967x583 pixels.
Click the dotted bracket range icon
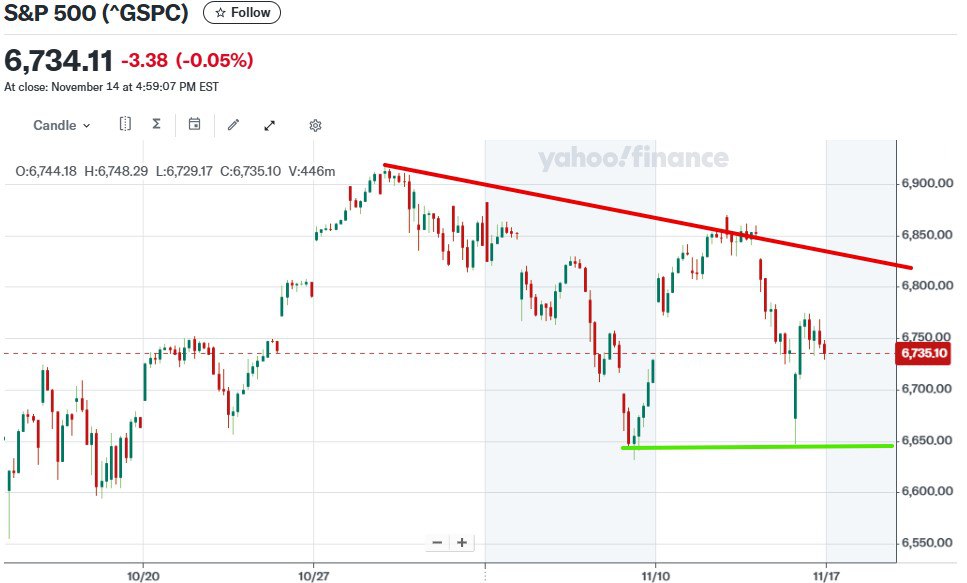pos(125,125)
